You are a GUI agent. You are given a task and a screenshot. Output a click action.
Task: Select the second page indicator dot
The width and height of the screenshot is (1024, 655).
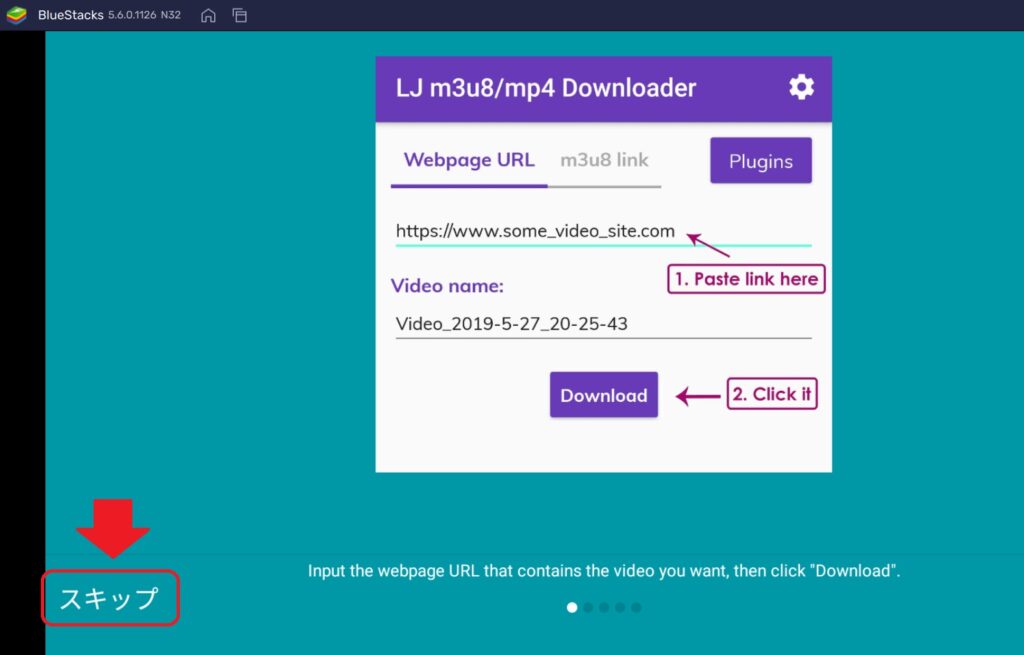(x=588, y=607)
